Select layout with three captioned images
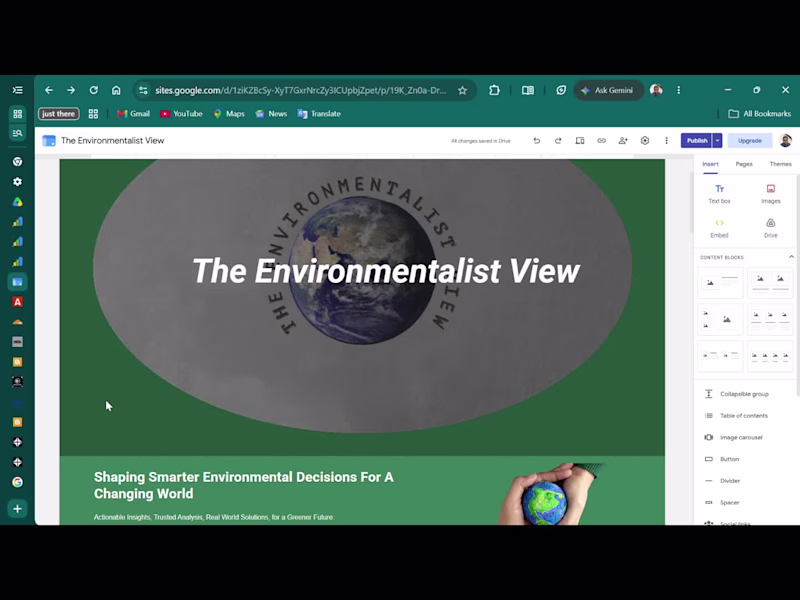Image resolution: width=800 pixels, height=600 pixels. click(770, 319)
